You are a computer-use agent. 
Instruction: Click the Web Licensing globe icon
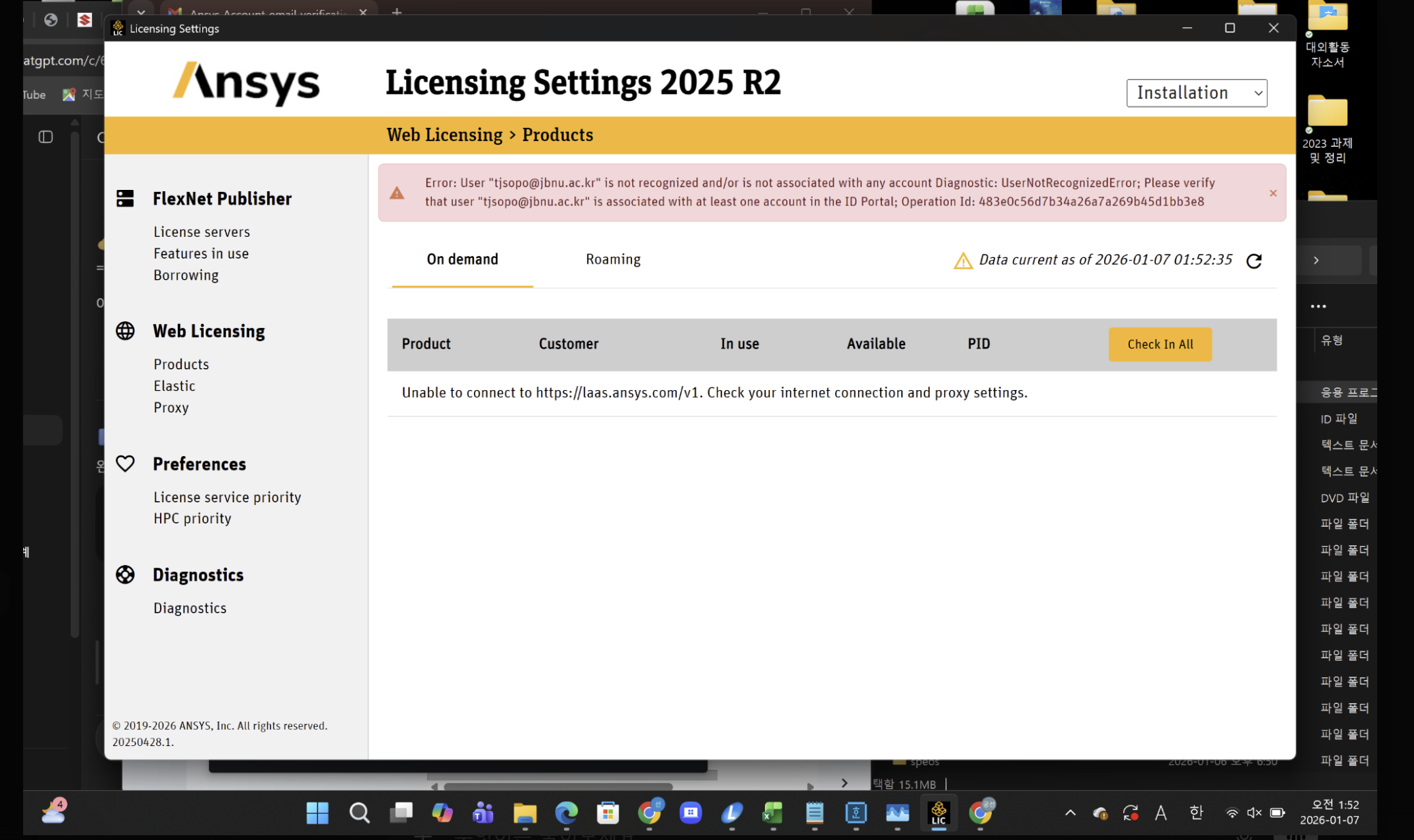tap(125, 331)
